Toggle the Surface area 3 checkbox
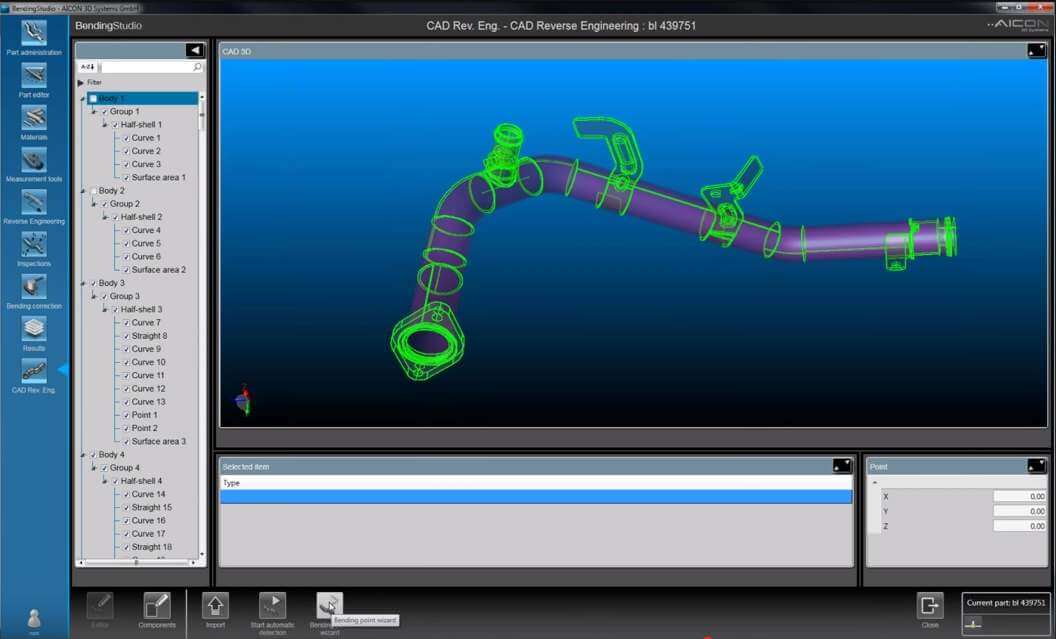Image resolution: width=1056 pixels, height=639 pixels. click(126, 441)
